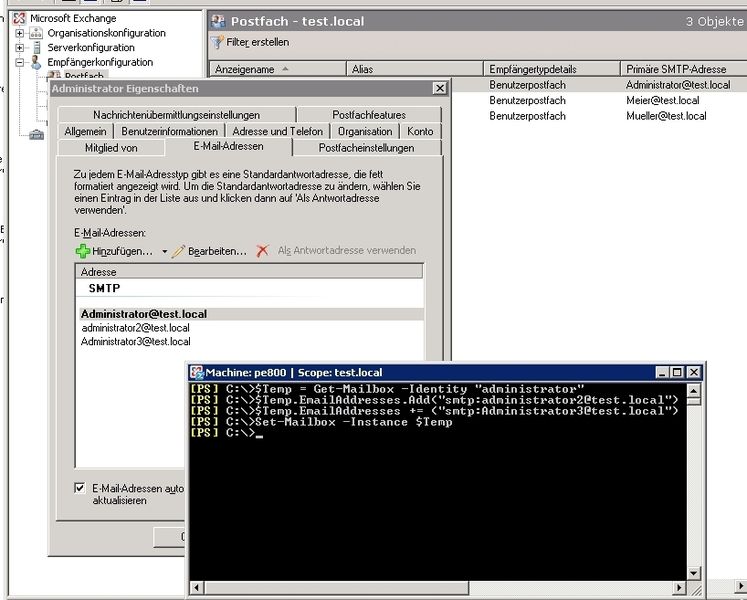Click the toolbox icon in tree
This screenshot has width=747, height=600.
[36, 135]
